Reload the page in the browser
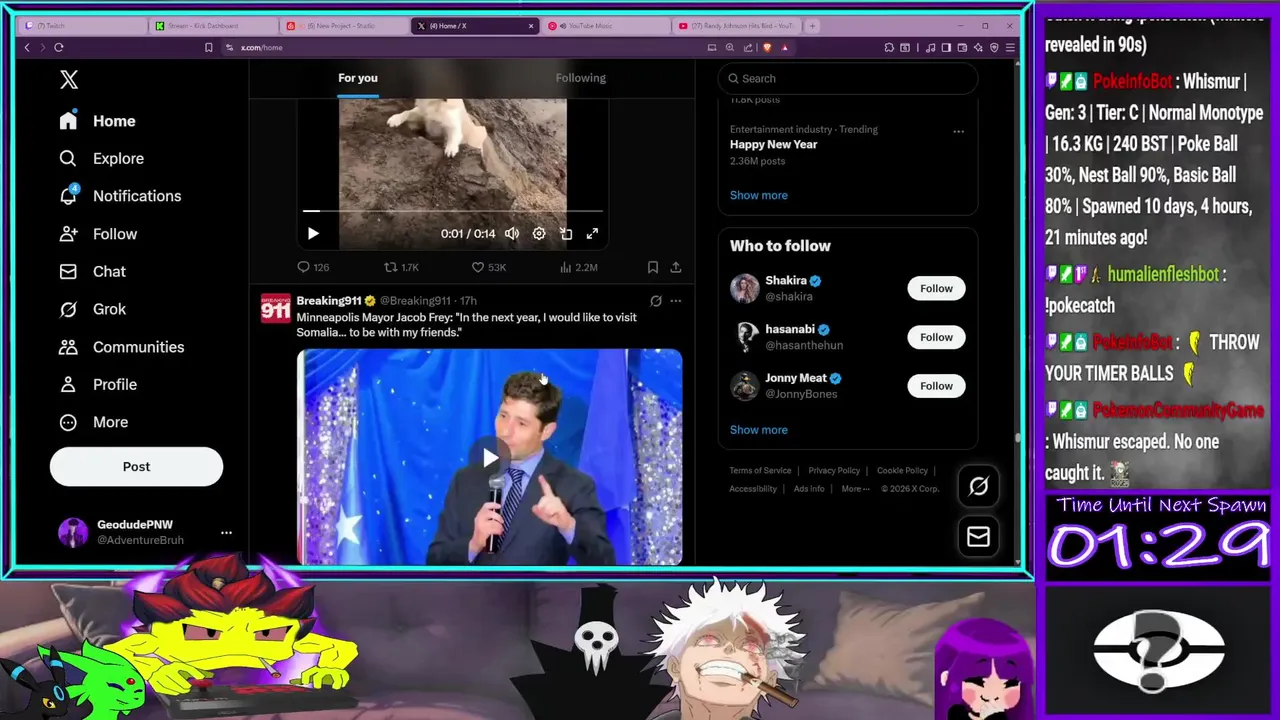 tap(59, 47)
